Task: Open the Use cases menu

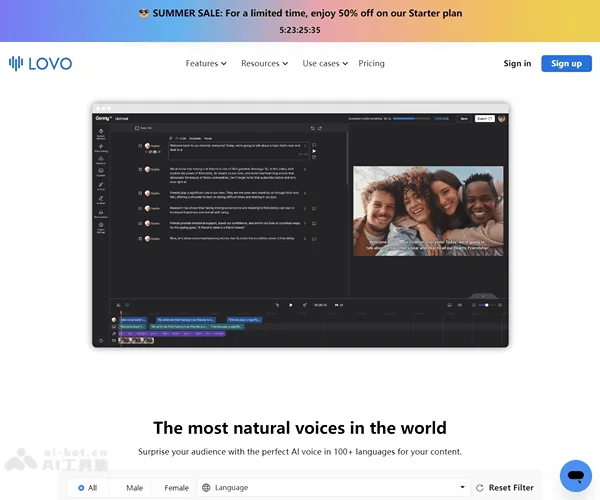Action: (325, 63)
